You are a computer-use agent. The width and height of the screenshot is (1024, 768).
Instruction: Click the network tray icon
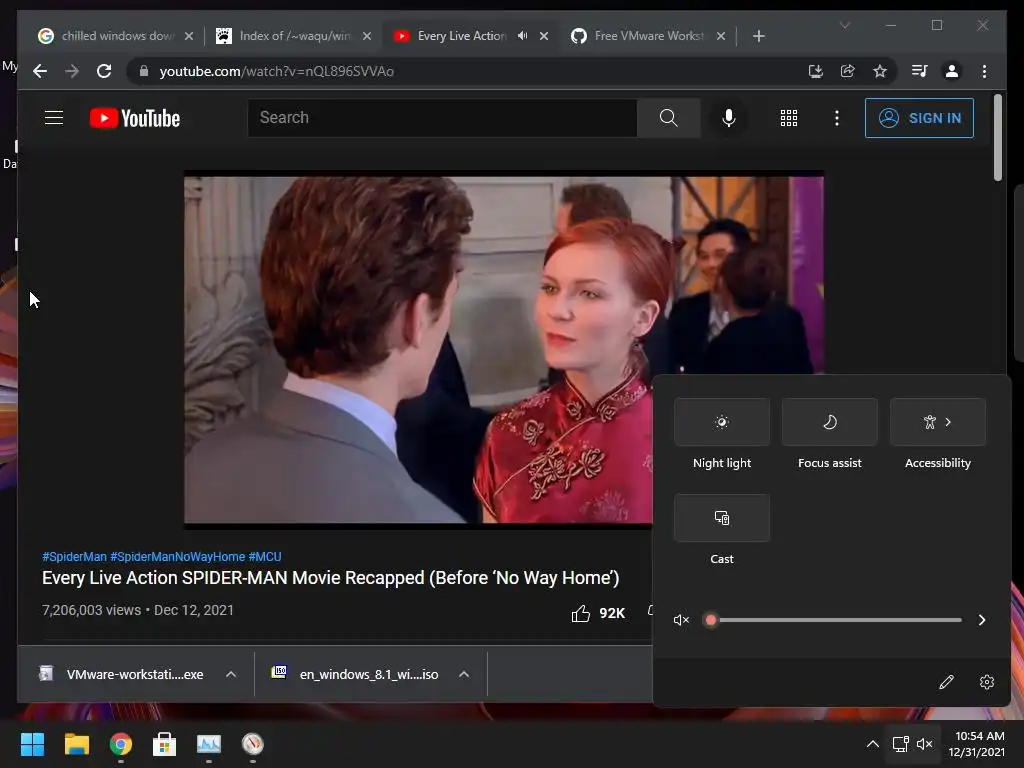(x=901, y=744)
